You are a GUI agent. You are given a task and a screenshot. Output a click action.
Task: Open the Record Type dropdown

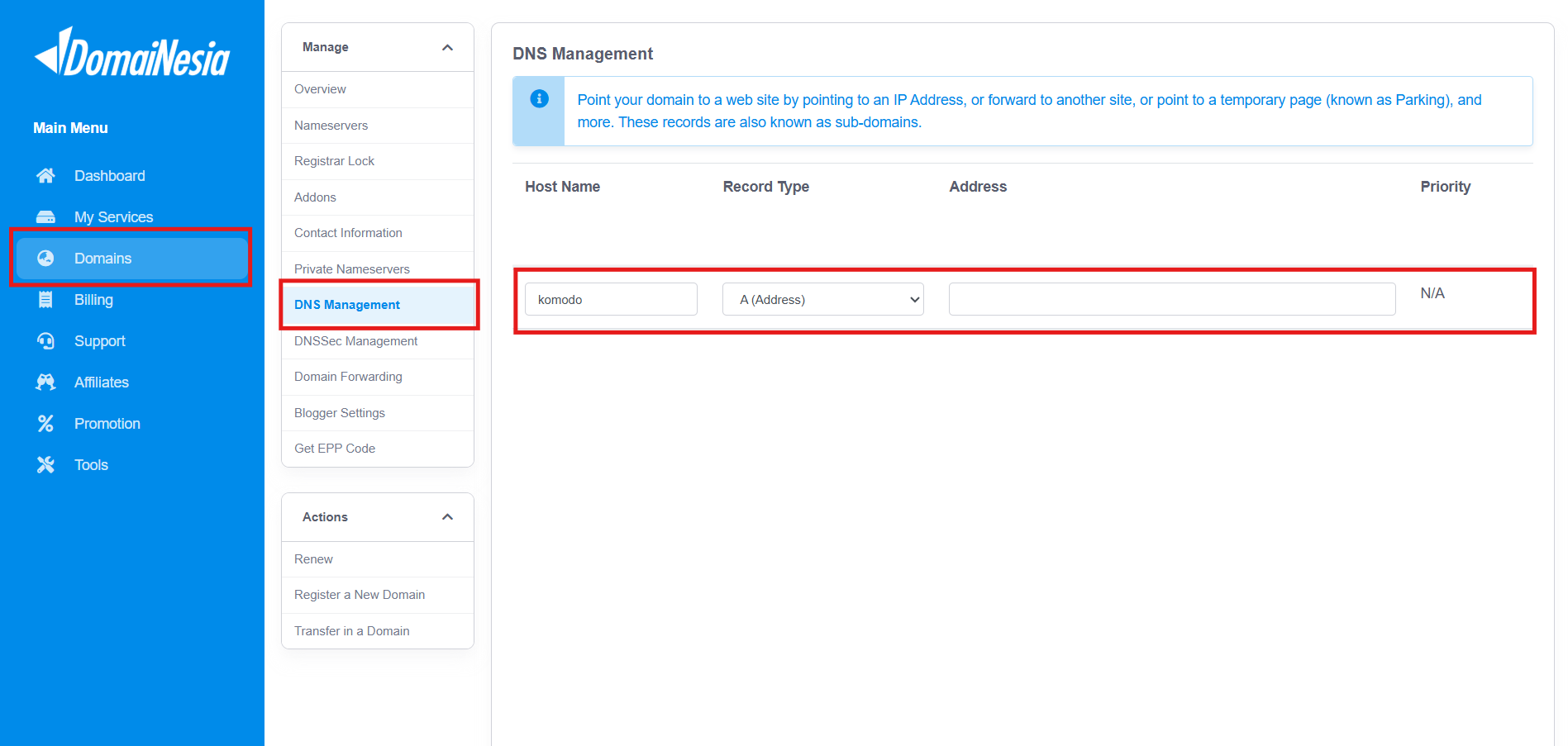click(822, 299)
